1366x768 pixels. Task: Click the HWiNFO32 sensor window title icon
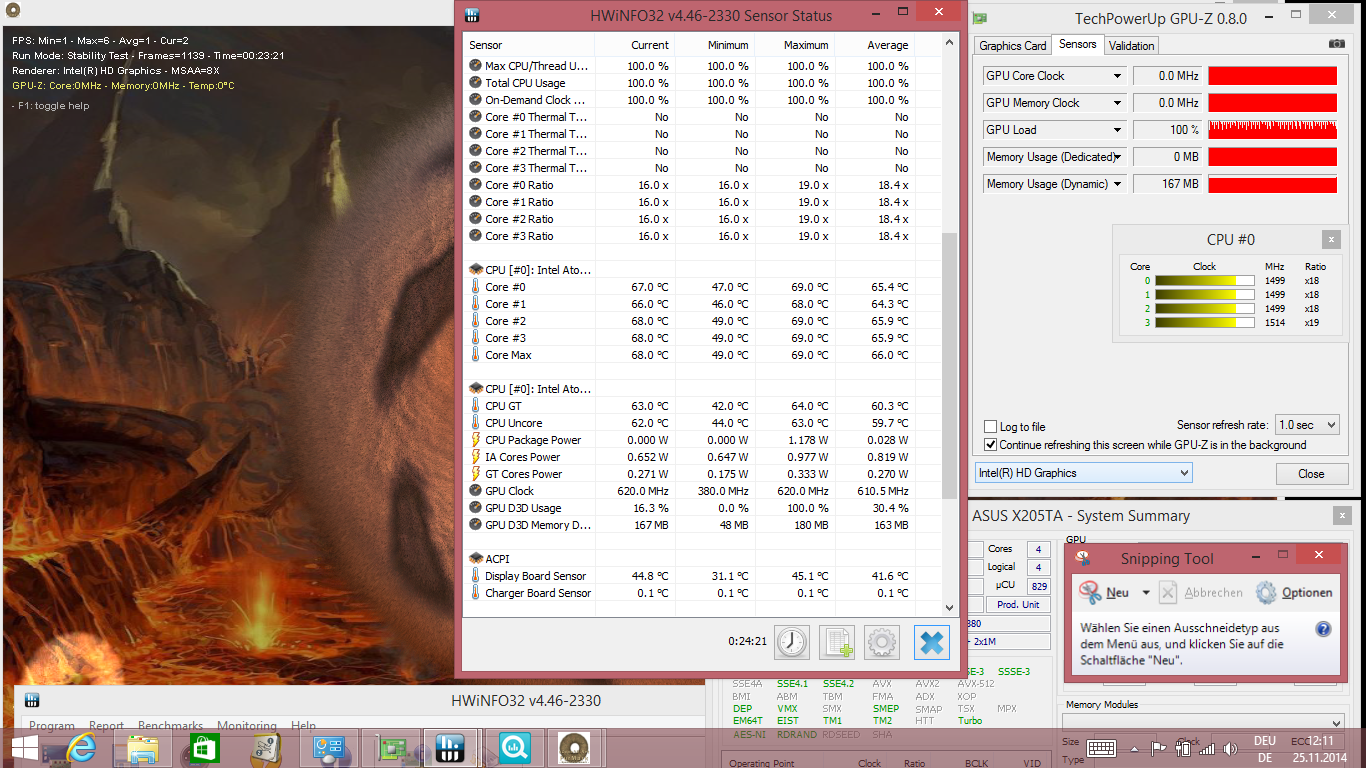click(473, 15)
